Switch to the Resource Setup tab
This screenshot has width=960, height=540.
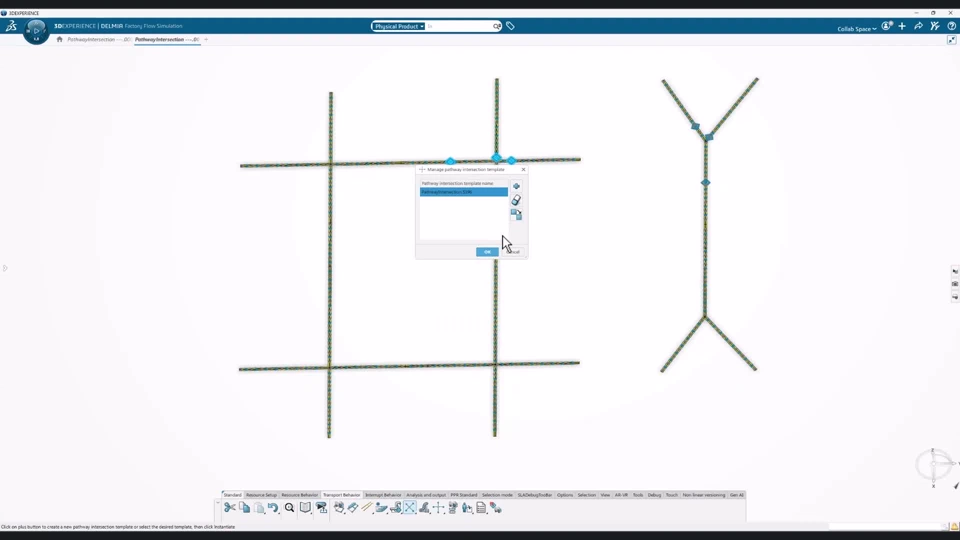[x=261, y=495]
